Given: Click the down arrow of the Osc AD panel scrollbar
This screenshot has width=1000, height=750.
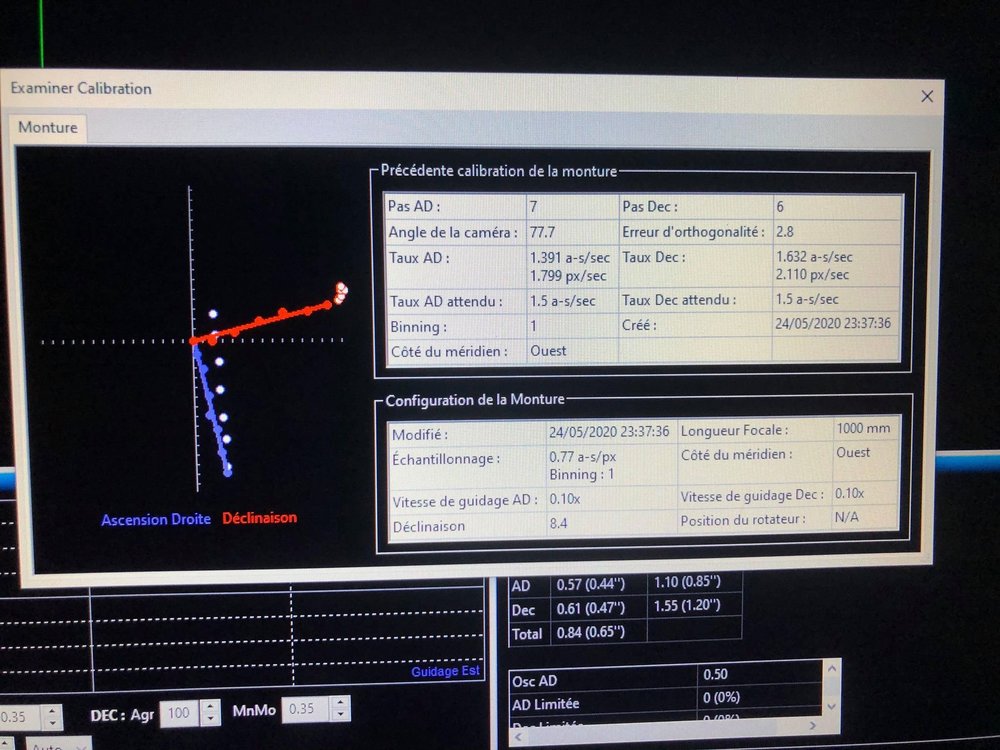Looking at the screenshot, I should (x=831, y=704).
